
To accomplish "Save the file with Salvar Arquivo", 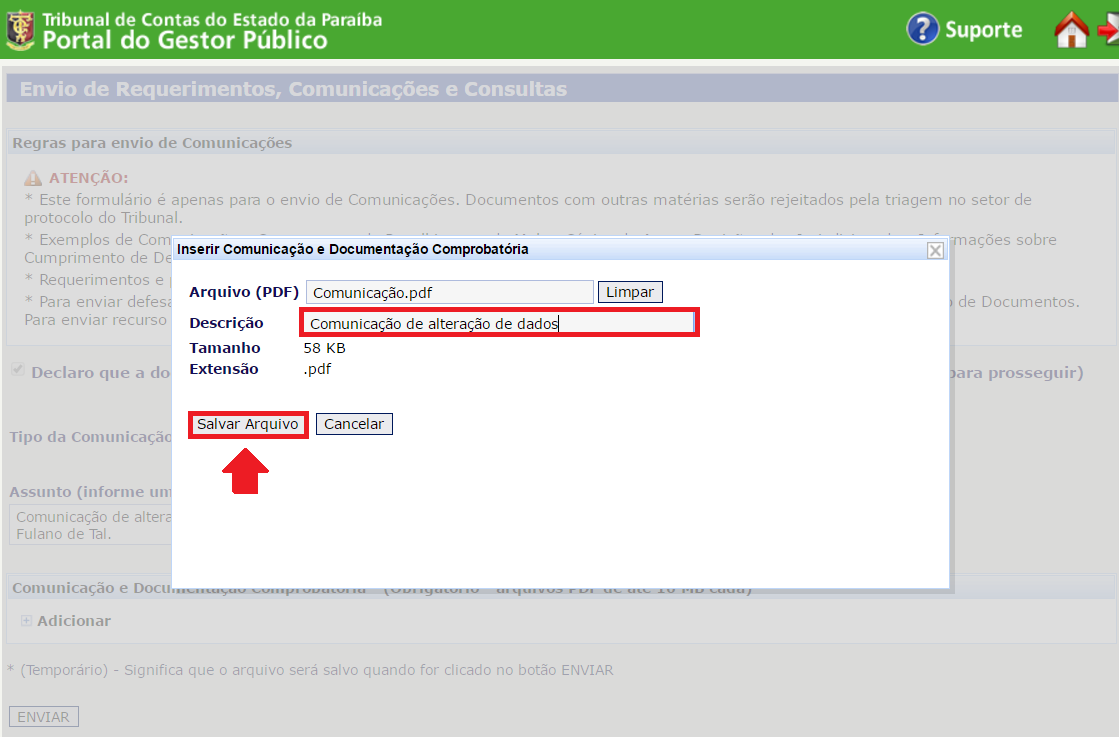I will click(247, 424).
